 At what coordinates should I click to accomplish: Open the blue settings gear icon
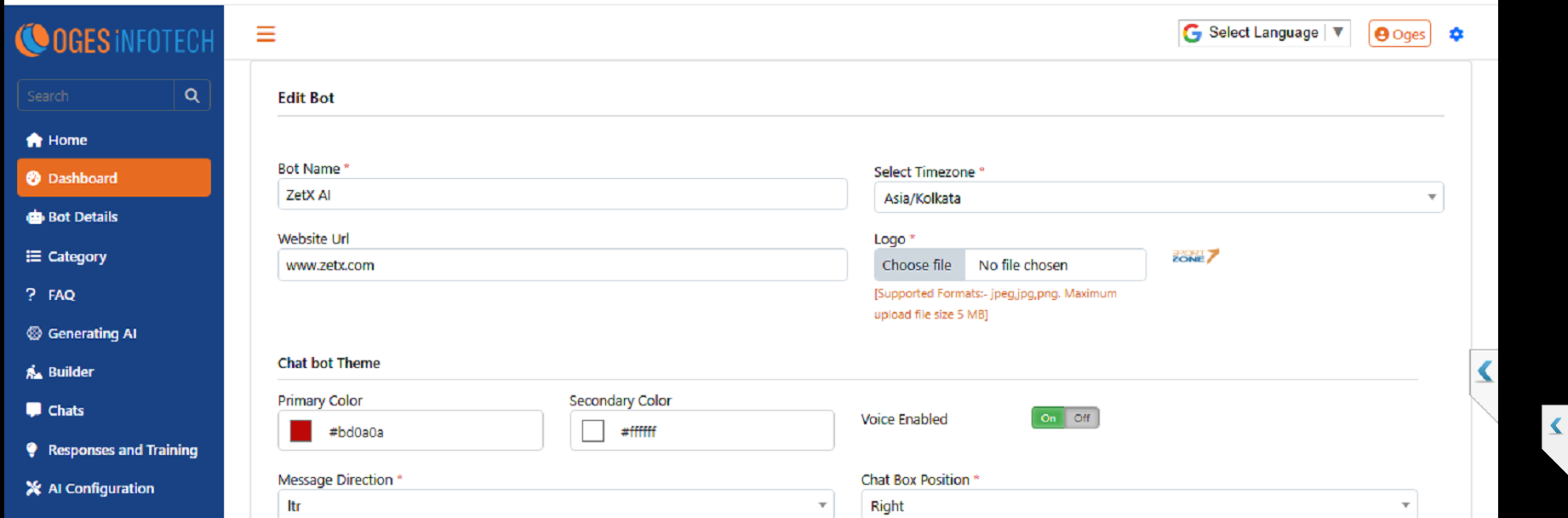[x=1456, y=34]
